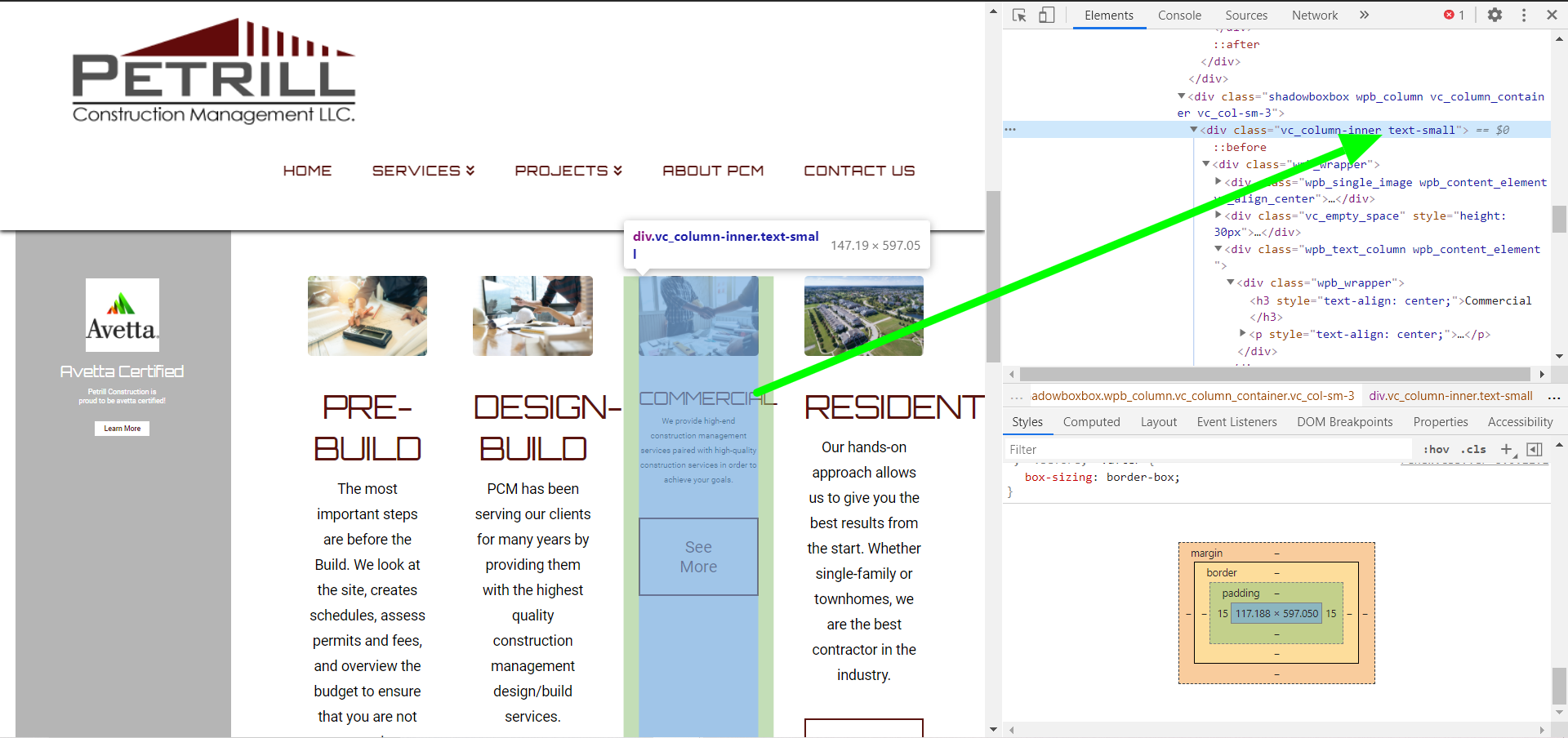Viewport: 1568px width, 738px height.
Task: Select the Elements tab
Action: click(1109, 15)
